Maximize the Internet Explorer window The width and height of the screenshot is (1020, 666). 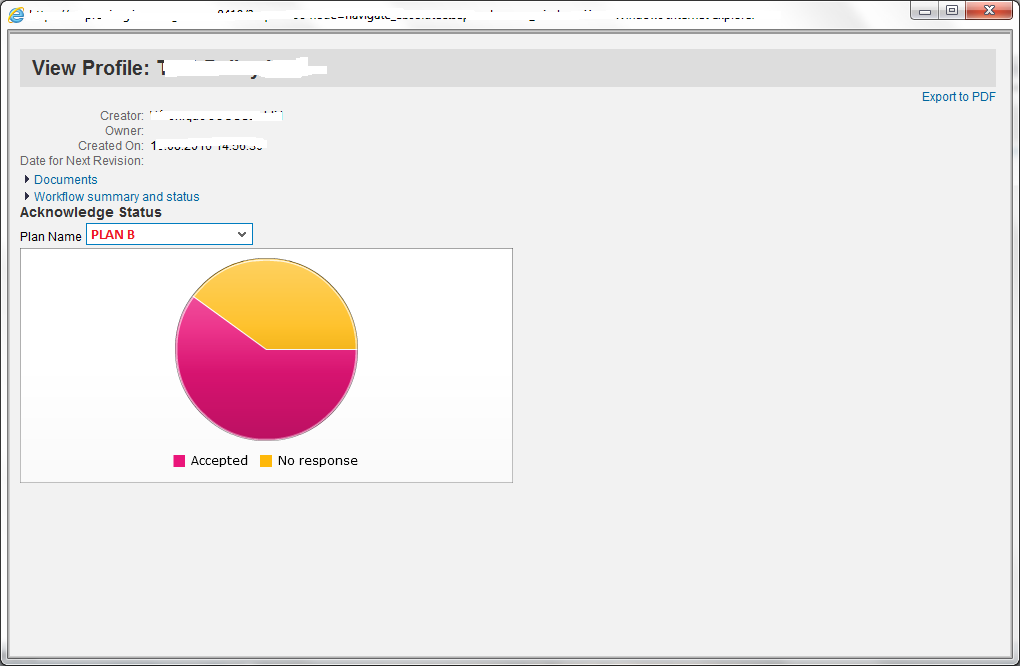[952, 10]
